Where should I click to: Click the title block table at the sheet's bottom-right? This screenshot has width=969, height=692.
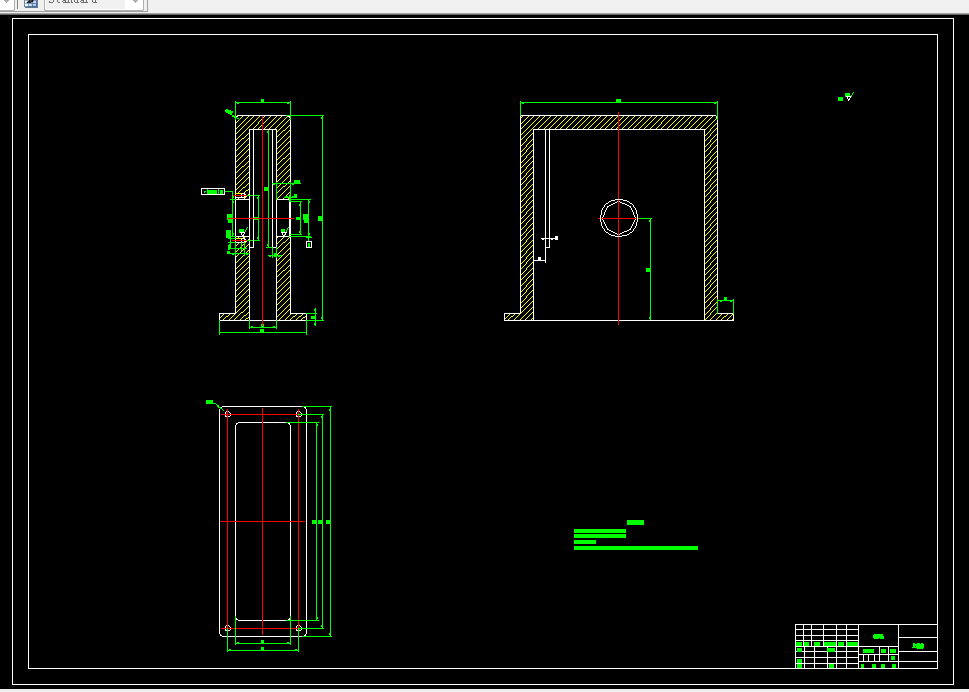pyautogui.click(x=866, y=646)
